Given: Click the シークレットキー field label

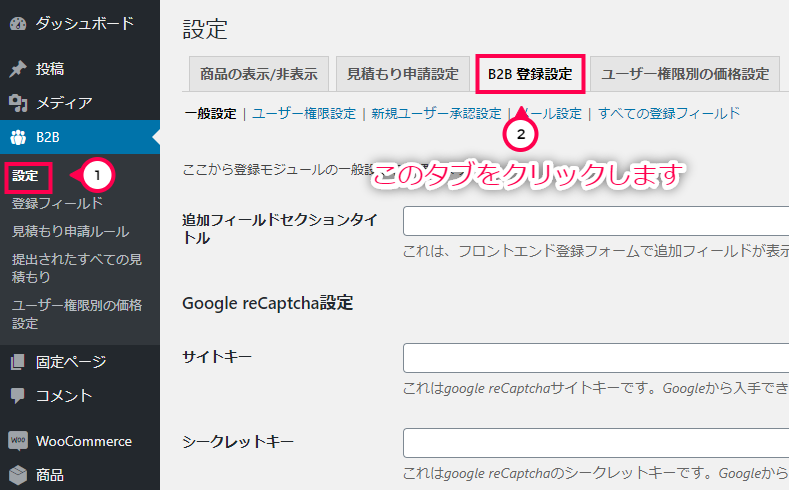Looking at the screenshot, I should (x=238, y=442).
